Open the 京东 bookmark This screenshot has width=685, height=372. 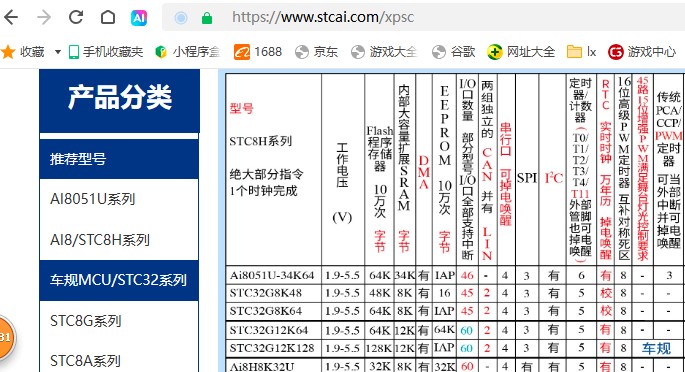pyautogui.click(x=316, y=52)
